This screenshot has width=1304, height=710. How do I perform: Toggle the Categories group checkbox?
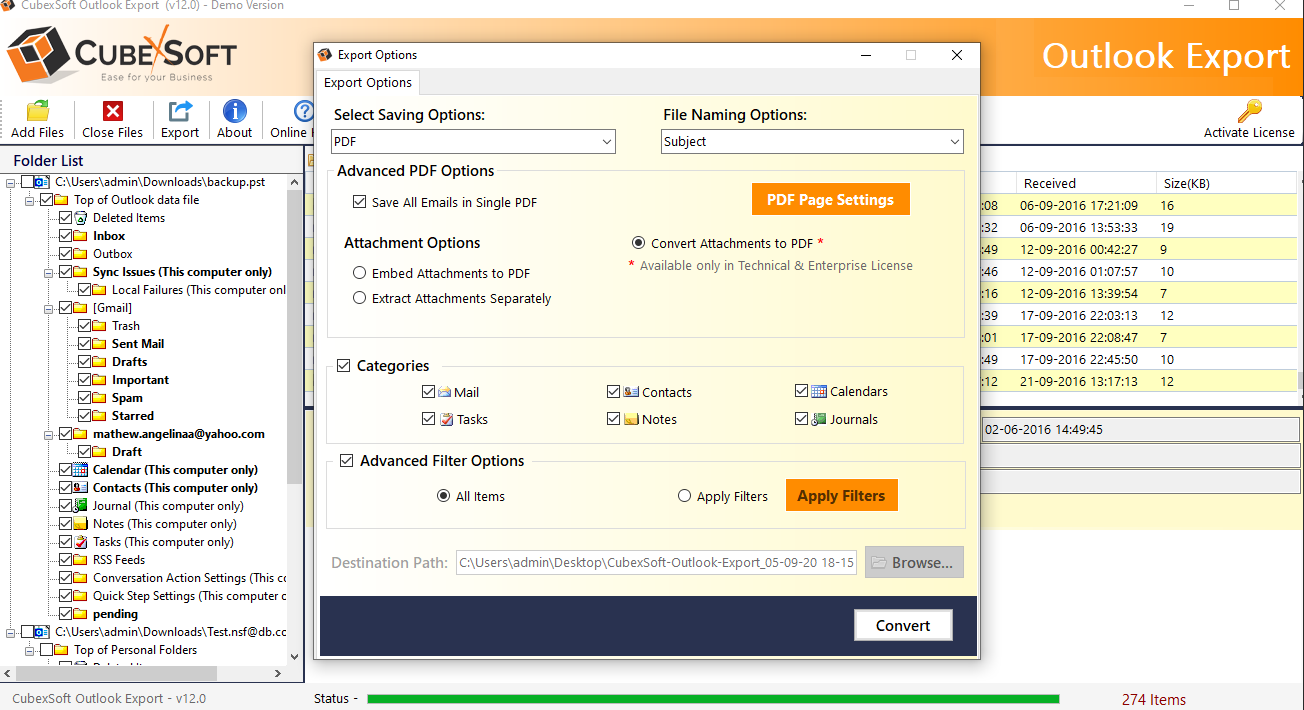point(344,366)
